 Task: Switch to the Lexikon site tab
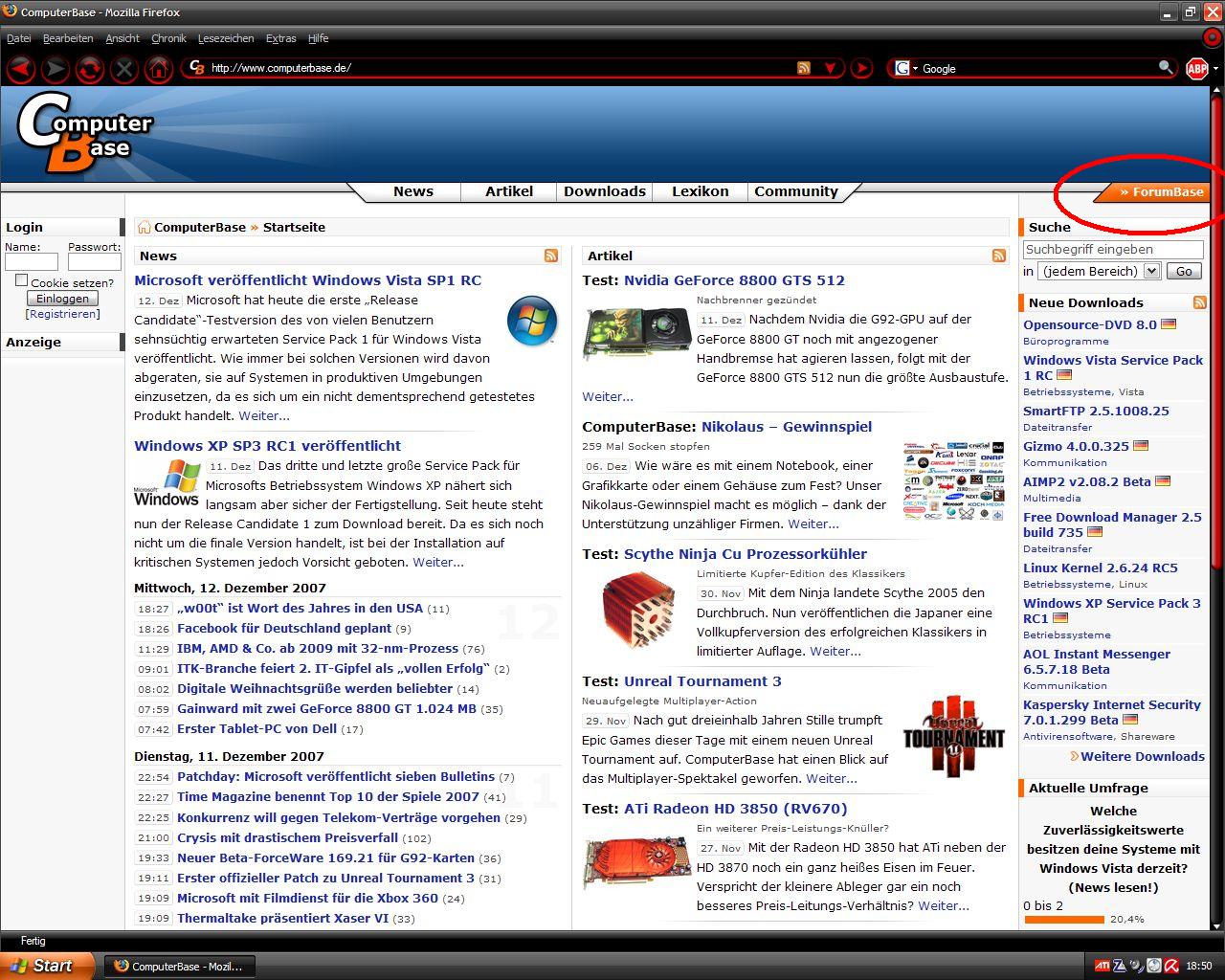[x=701, y=191]
